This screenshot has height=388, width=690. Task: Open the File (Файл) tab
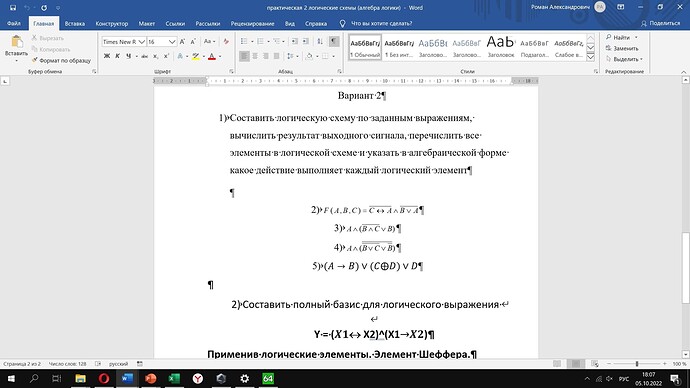(14, 23)
